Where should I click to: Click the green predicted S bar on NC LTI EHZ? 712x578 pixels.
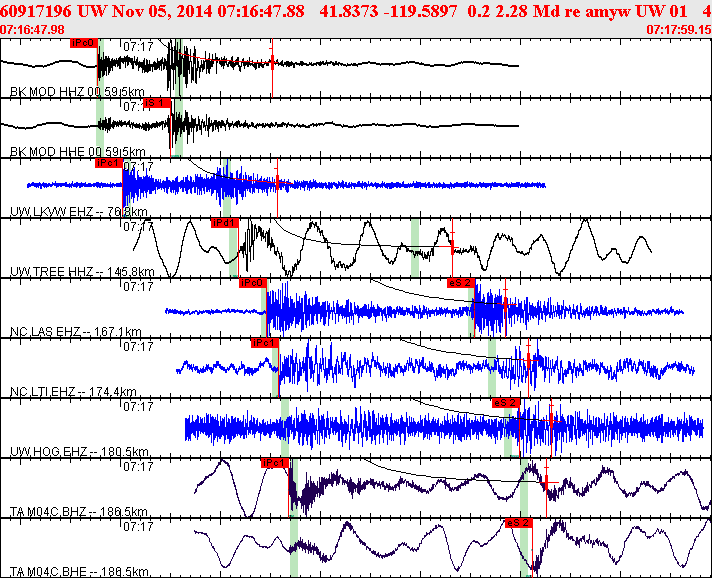click(492, 367)
